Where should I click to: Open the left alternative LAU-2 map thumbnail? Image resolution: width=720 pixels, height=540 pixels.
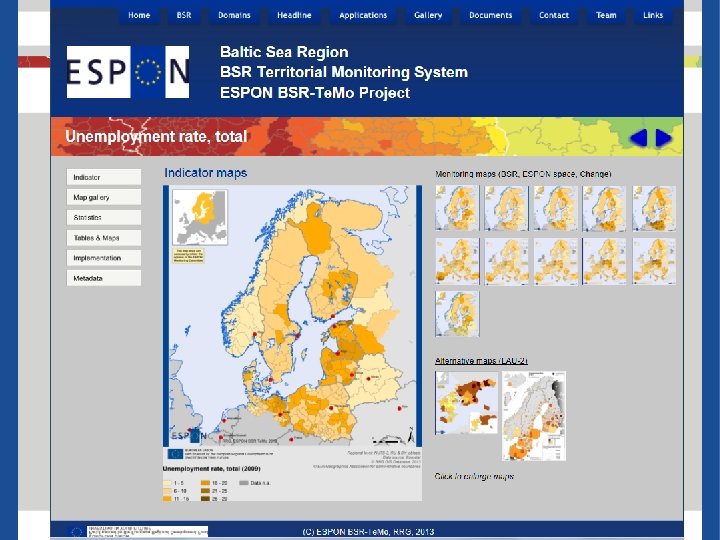[x=467, y=403]
